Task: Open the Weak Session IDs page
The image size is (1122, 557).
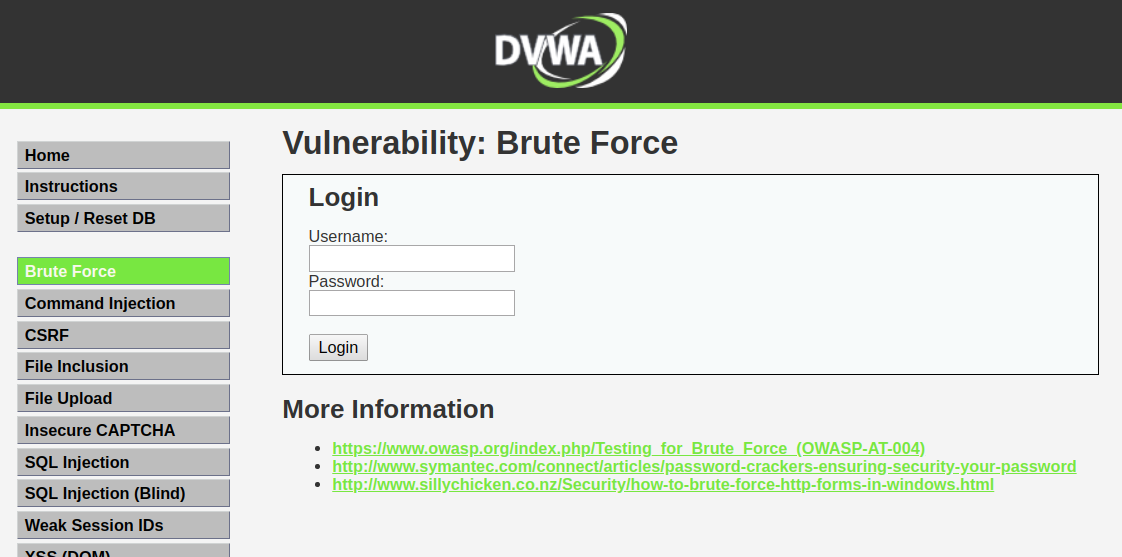Action: pos(123,525)
